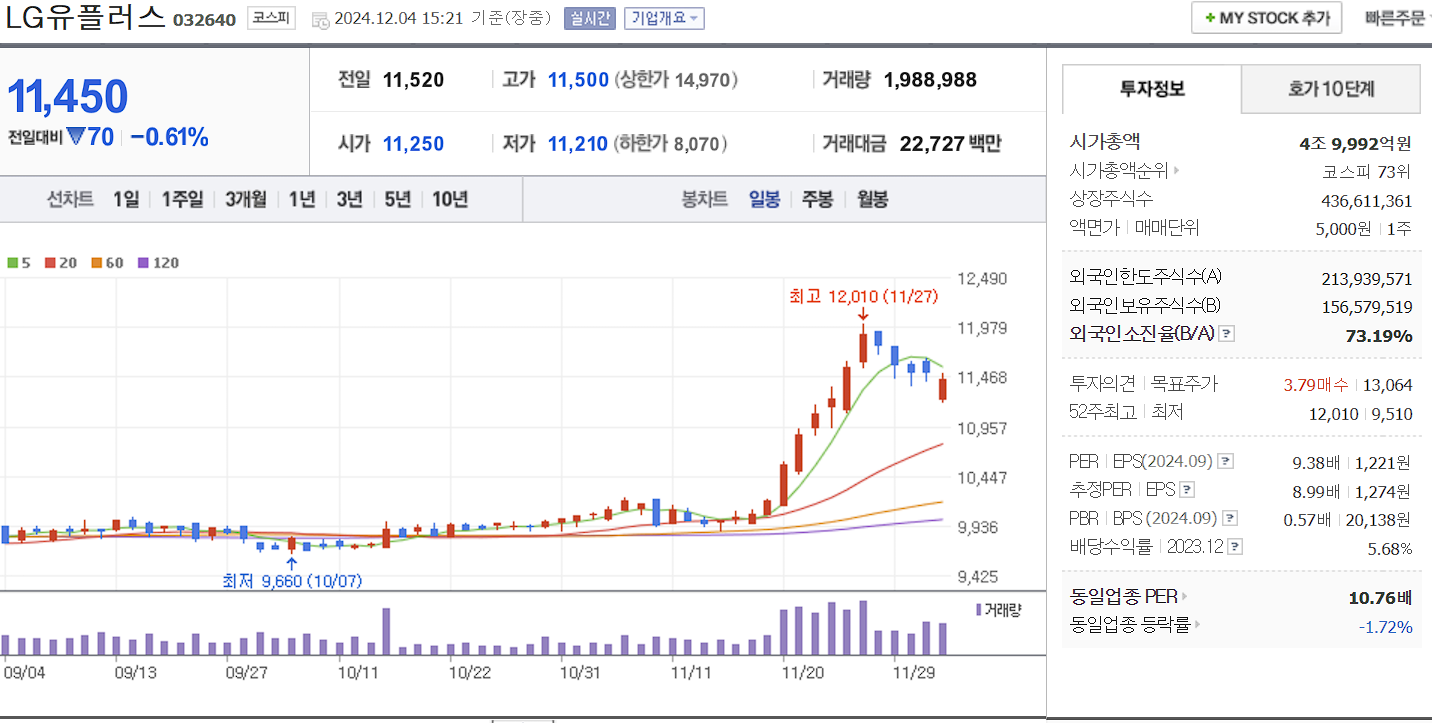Click the 3.79매수 investment opinion
1432x723 pixels.
(x=1315, y=384)
